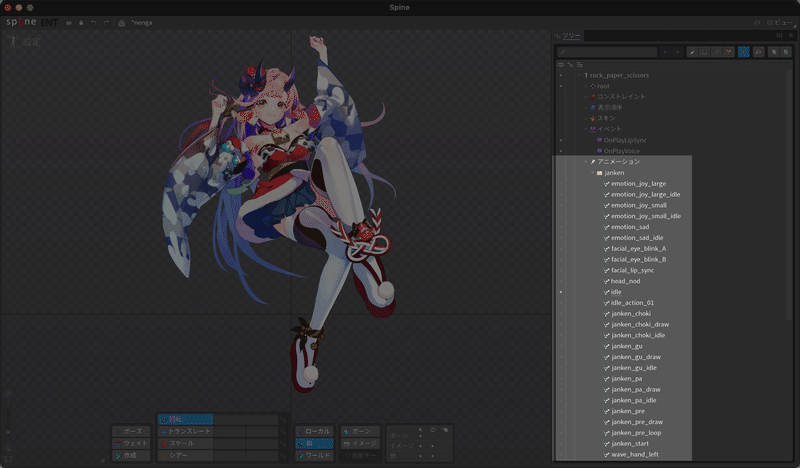Open the ツリー tab
Viewport: 800px width, 468px height.
coord(571,36)
